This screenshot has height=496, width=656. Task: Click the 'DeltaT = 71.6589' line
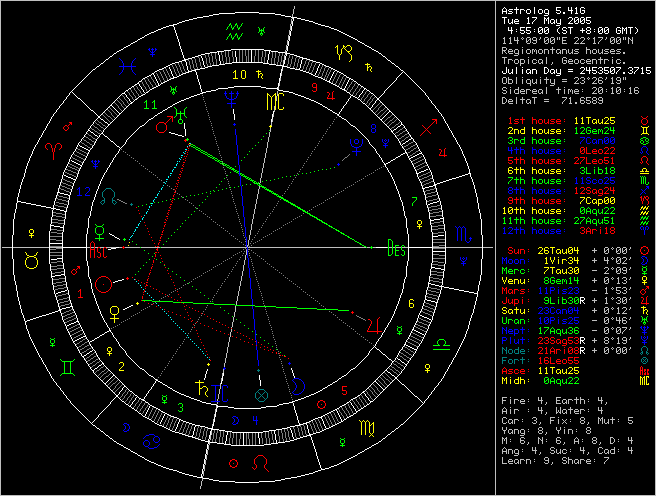point(552,101)
